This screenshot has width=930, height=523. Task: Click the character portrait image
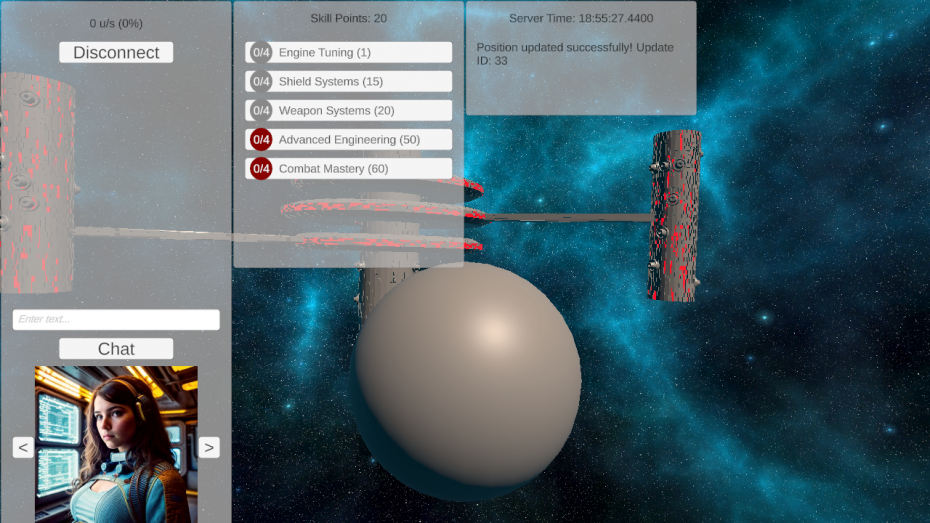(116, 444)
